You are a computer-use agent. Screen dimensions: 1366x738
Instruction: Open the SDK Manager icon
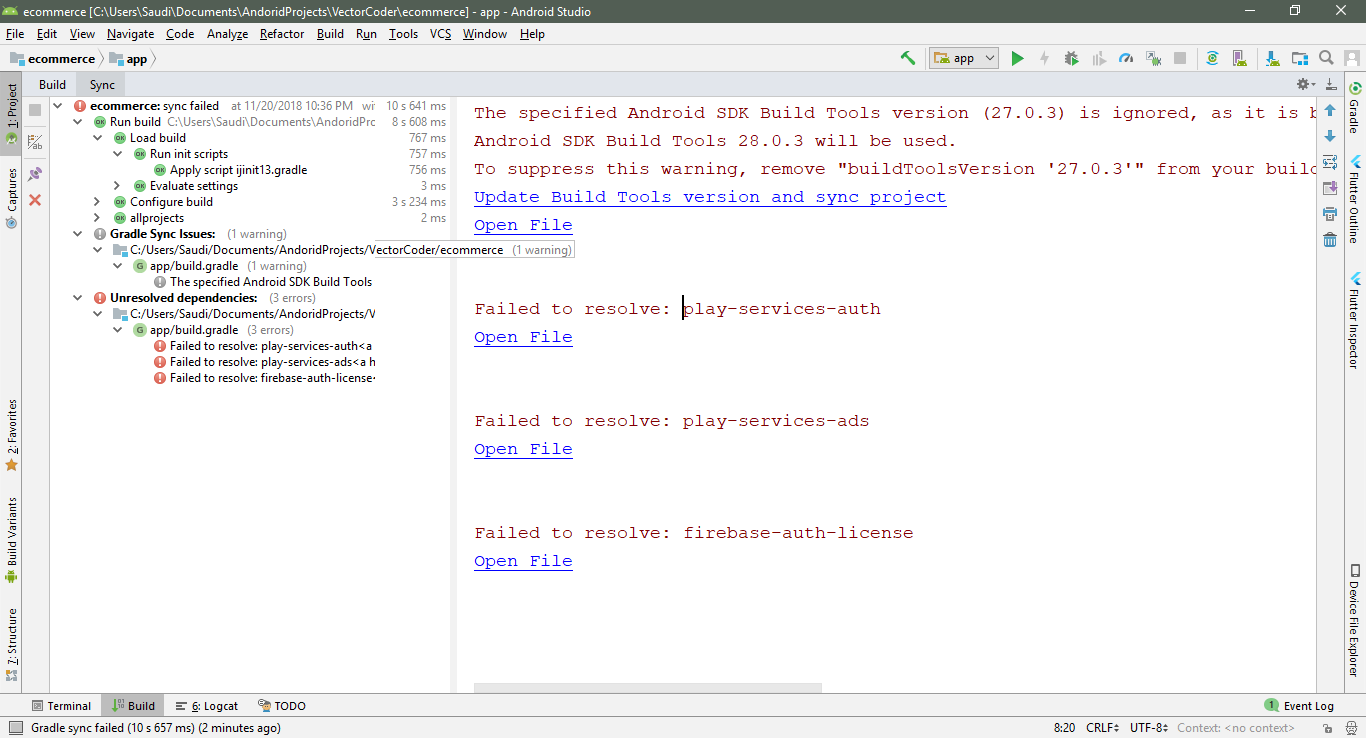1272,58
